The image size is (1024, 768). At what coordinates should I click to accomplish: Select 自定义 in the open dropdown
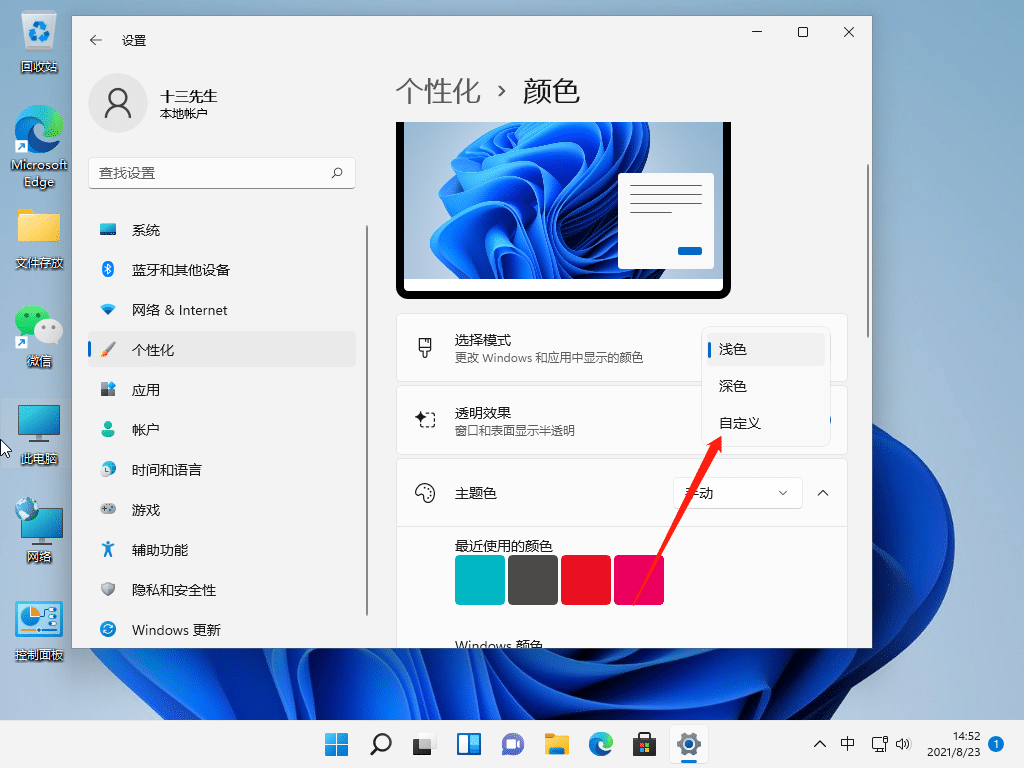point(738,423)
